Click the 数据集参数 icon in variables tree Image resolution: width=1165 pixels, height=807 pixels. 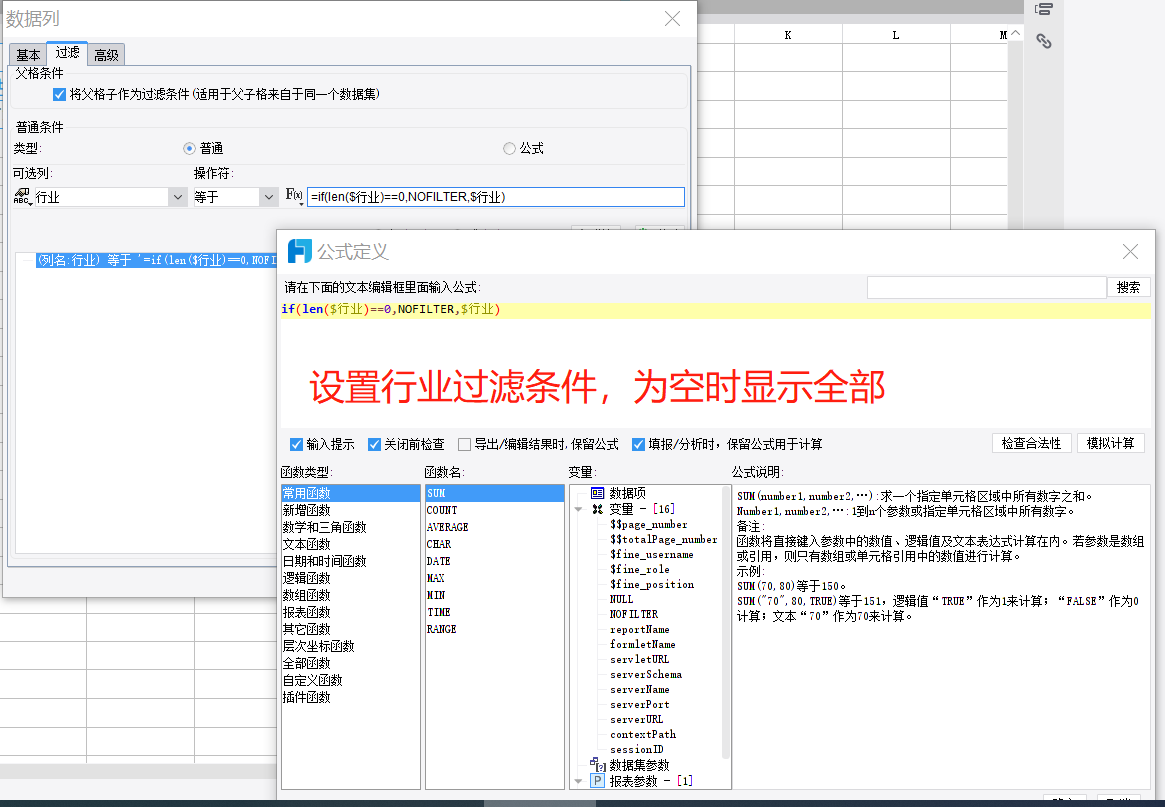(x=598, y=765)
